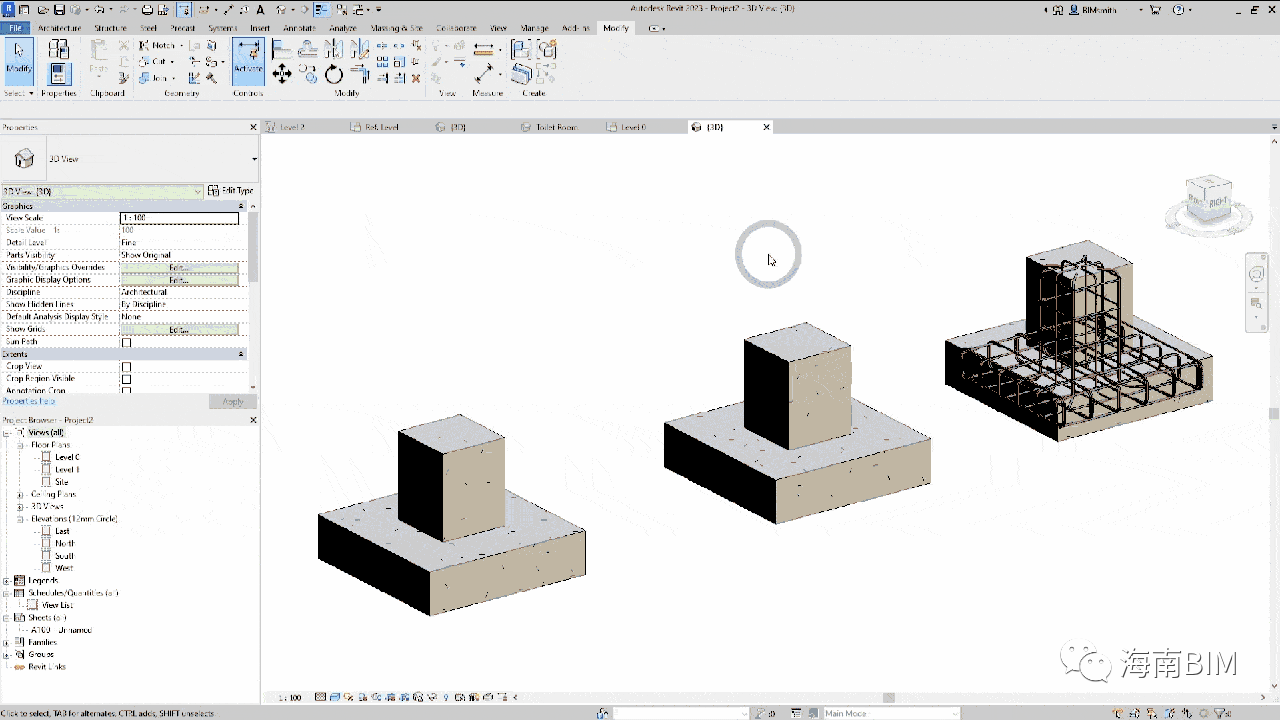Click the Move tool icon

pyautogui.click(x=282, y=74)
